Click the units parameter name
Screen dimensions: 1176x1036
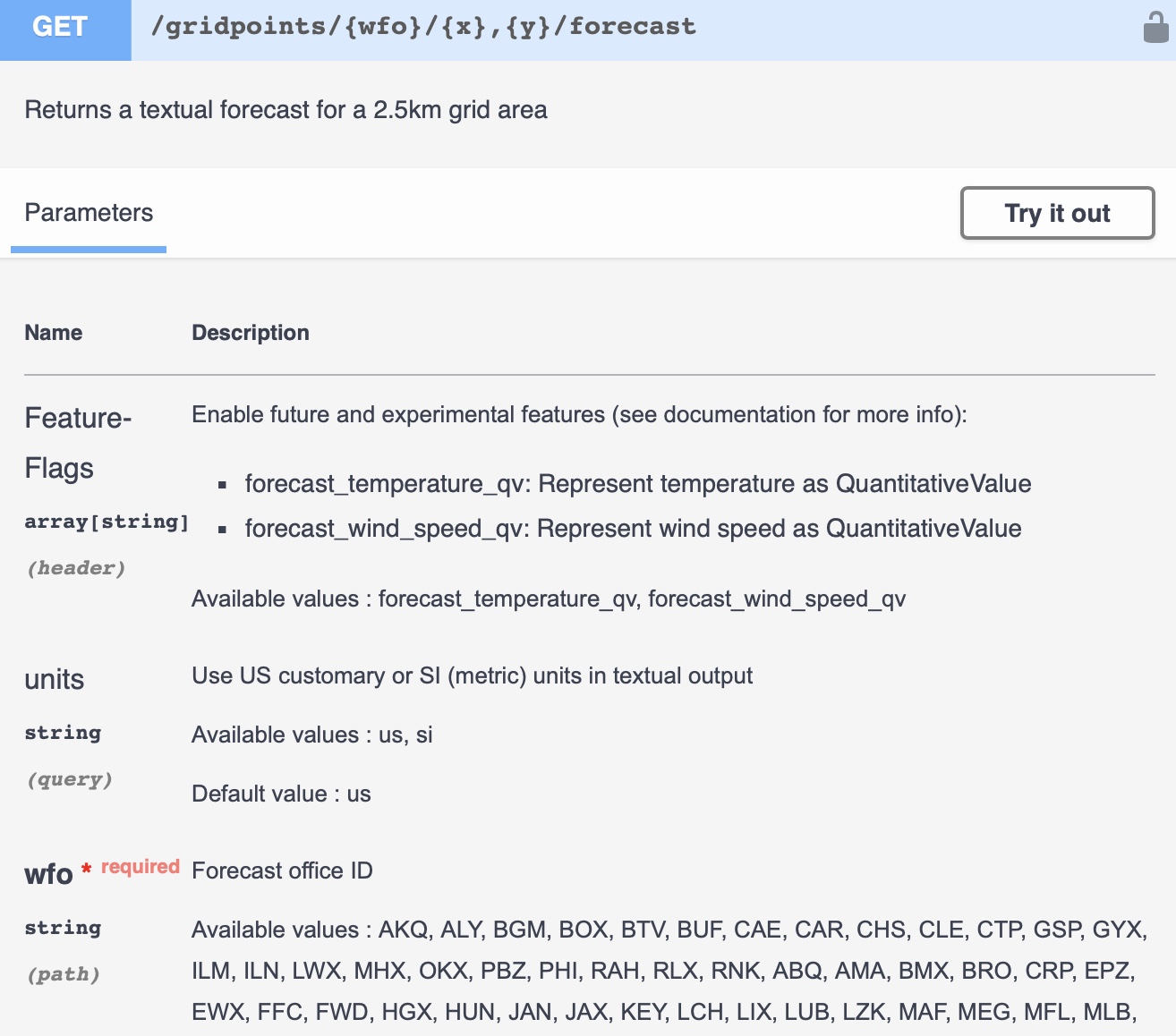click(54, 679)
